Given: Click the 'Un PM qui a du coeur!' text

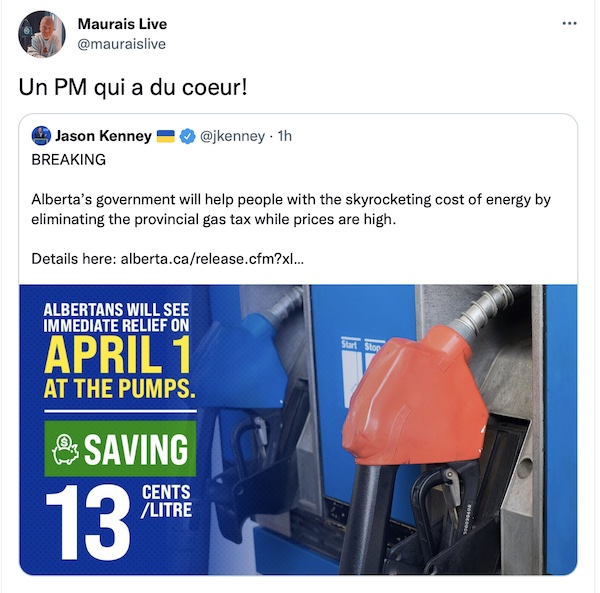Looking at the screenshot, I should coord(133,88).
